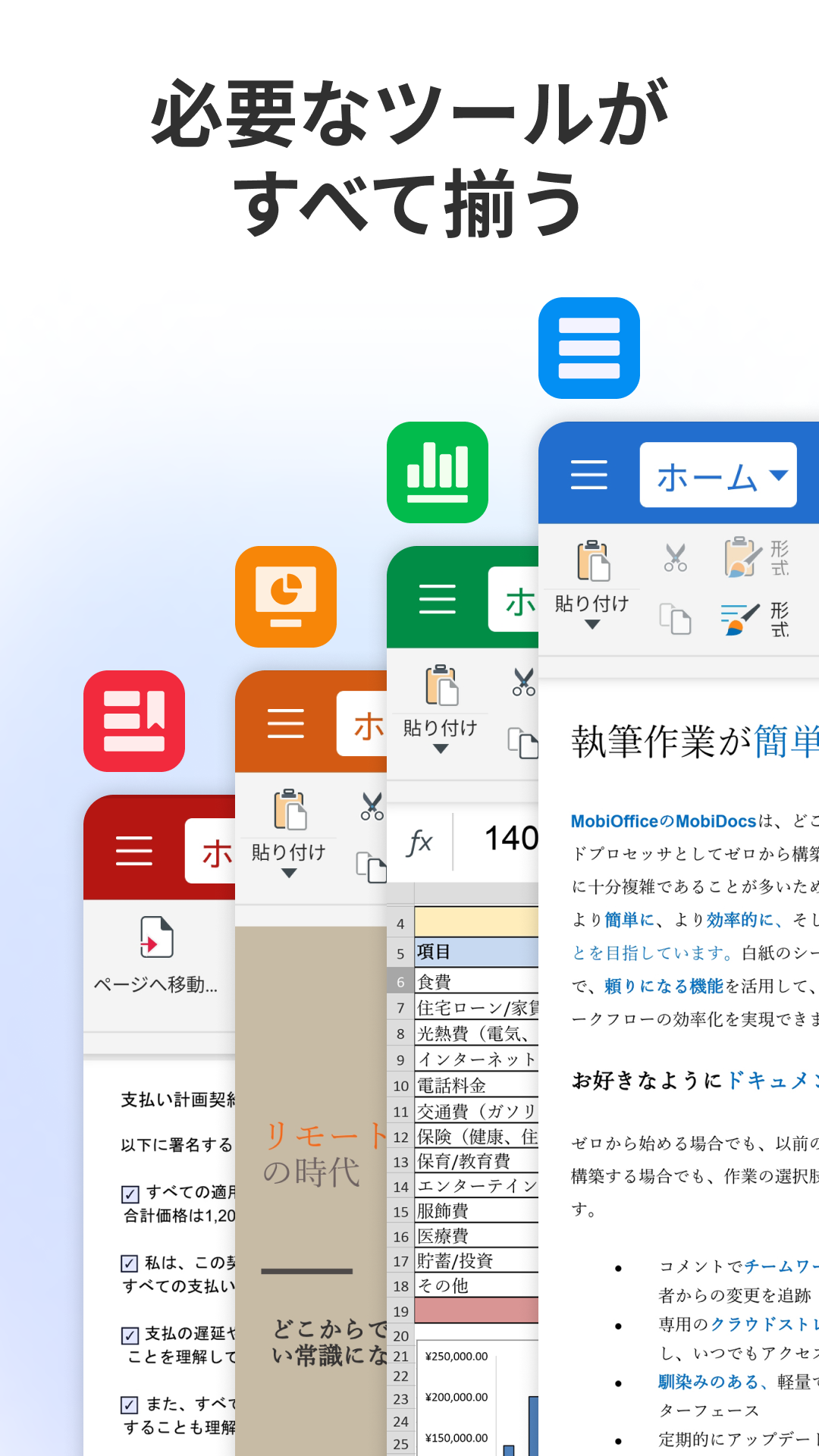Click paste clipboard icon in Sheets window
819x1456 pixels.
441,685
